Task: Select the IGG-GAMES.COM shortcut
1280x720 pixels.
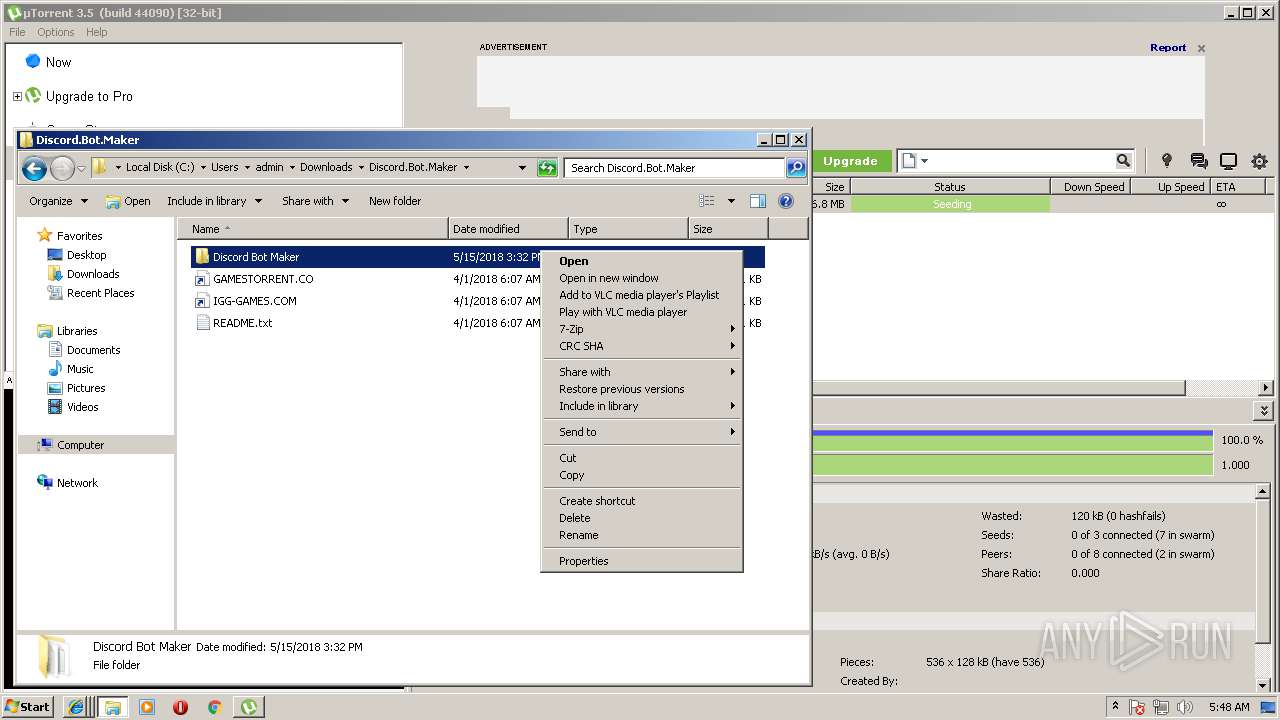Action: (x=254, y=301)
